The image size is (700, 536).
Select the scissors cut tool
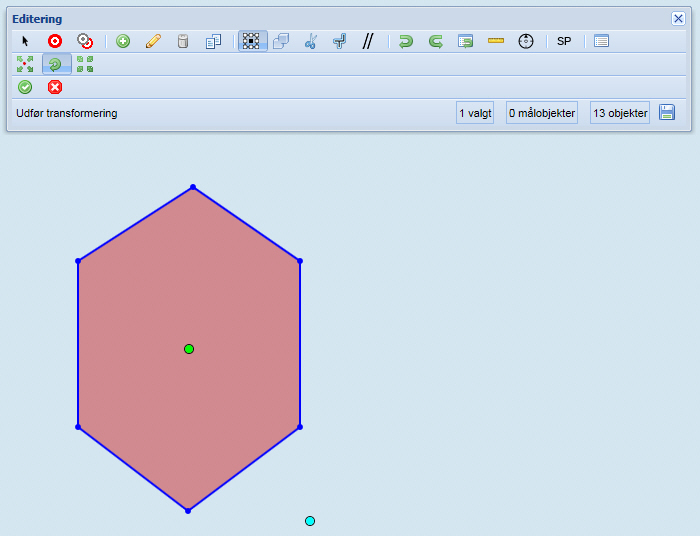click(x=310, y=42)
